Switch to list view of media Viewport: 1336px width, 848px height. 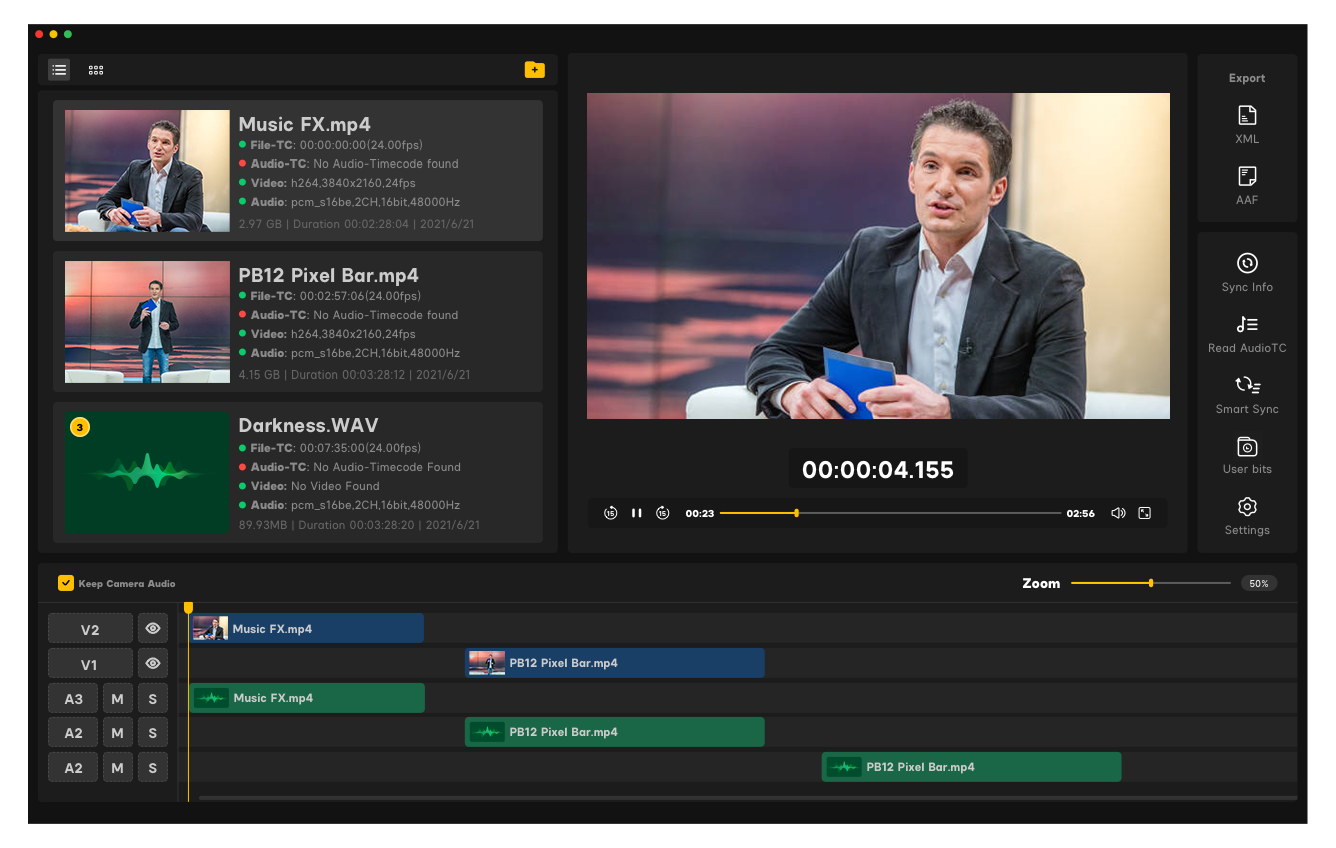[60, 70]
